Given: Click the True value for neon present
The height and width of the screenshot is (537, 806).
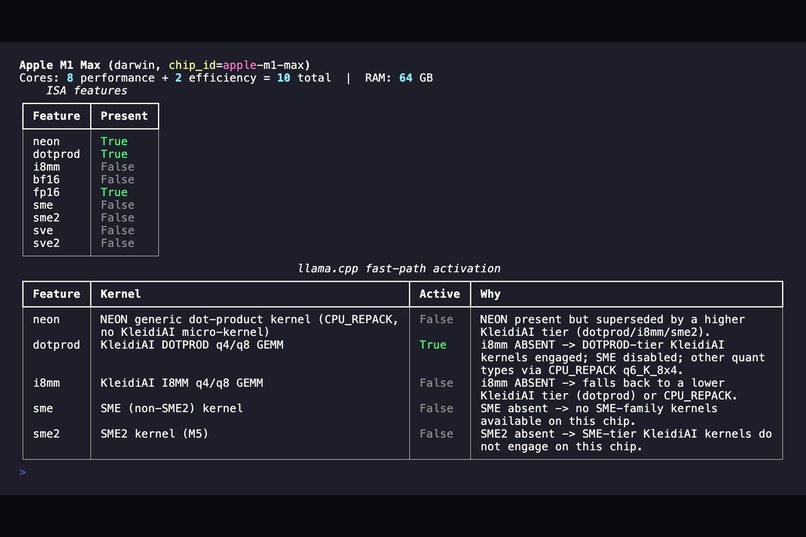Looking at the screenshot, I should pyautogui.click(x=114, y=141).
